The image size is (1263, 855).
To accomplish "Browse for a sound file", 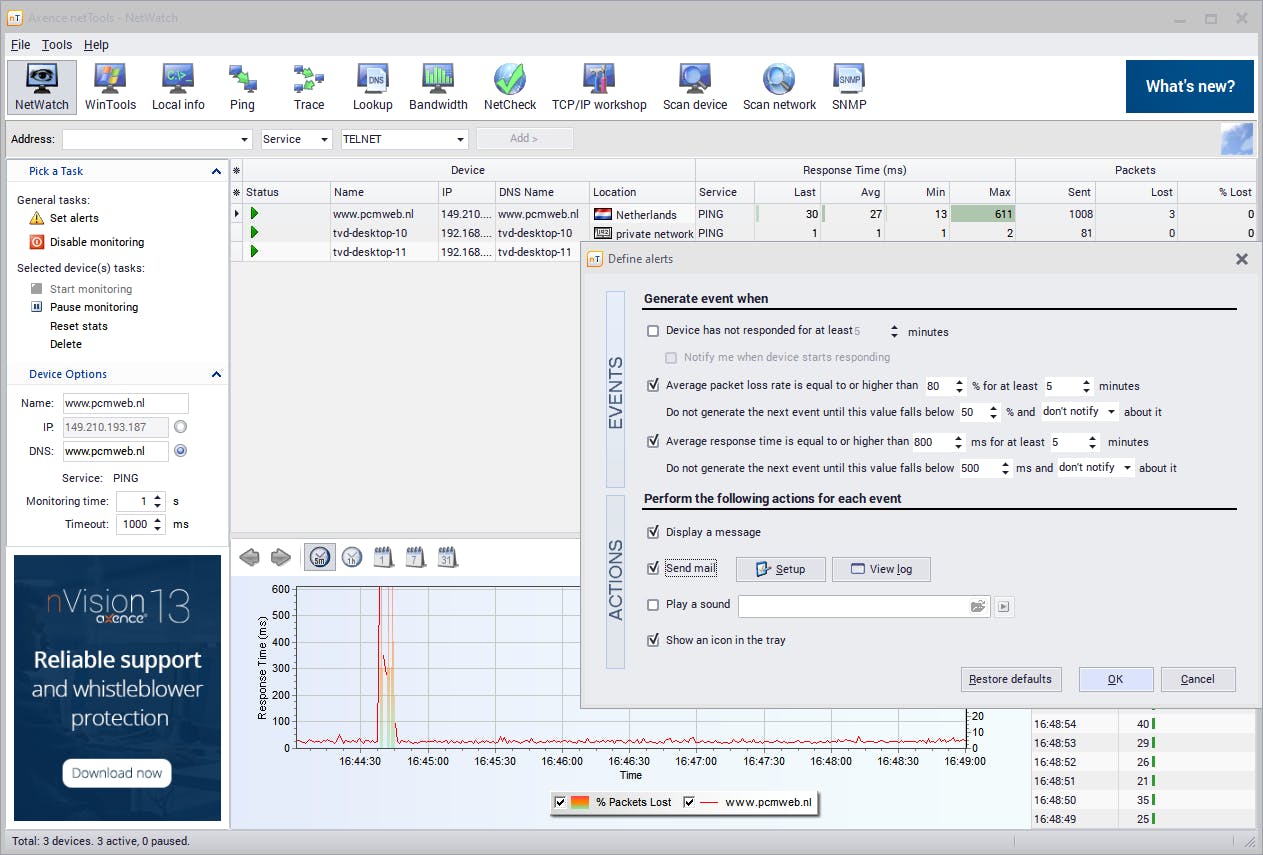I will 978,606.
